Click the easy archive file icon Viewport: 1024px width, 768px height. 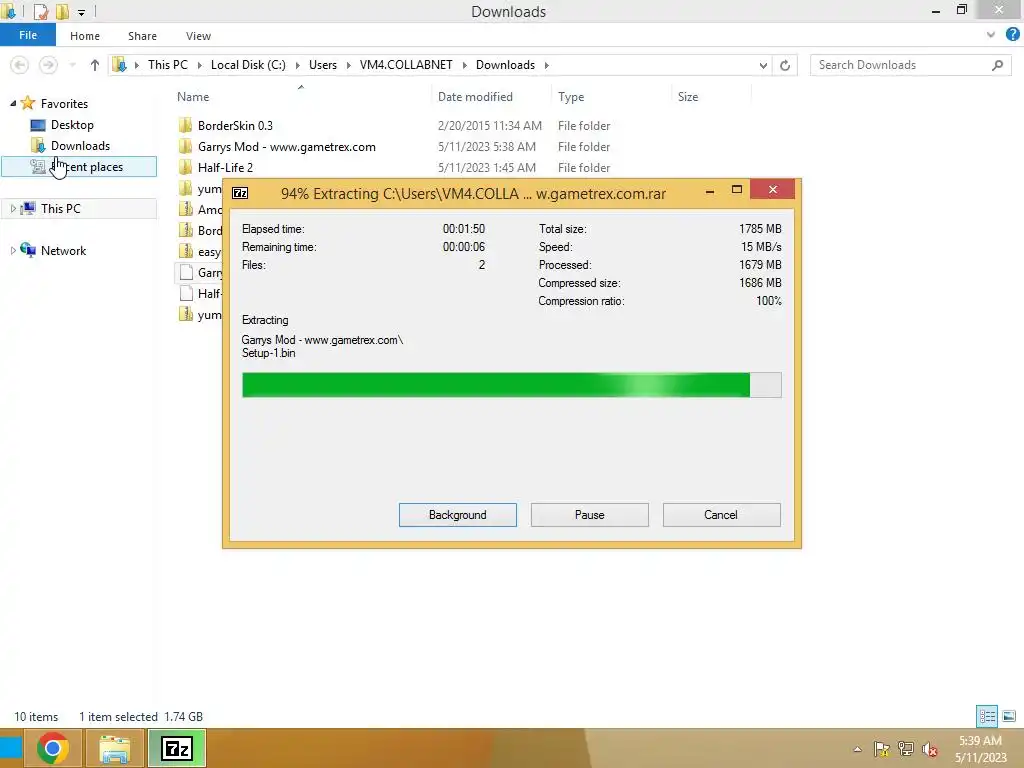185,251
